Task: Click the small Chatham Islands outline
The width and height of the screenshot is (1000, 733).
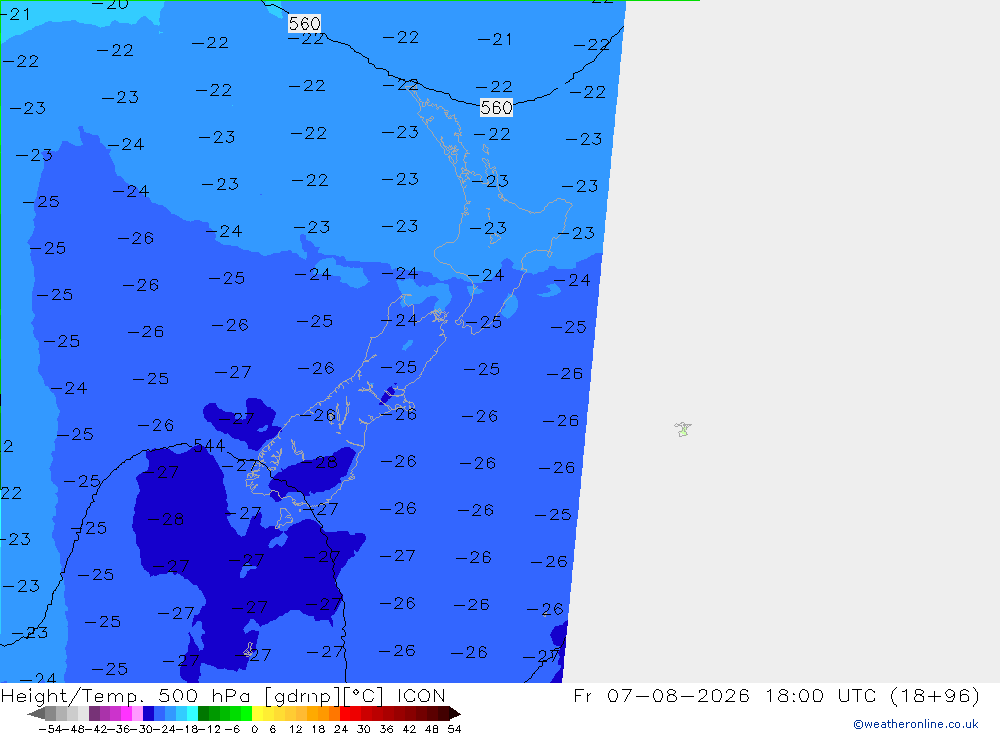Action: pos(682,429)
